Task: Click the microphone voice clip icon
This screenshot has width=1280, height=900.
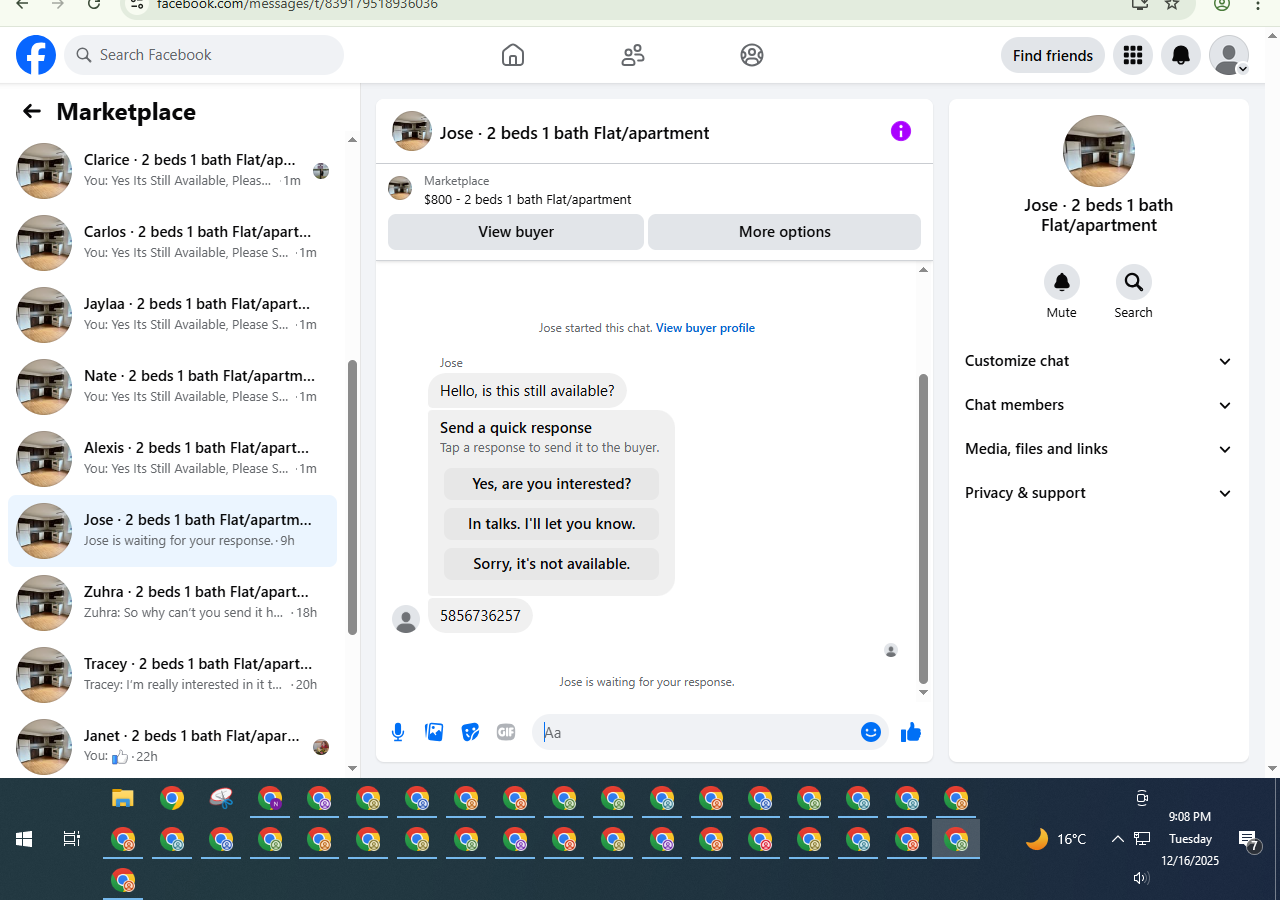Action: (x=398, y=732)
